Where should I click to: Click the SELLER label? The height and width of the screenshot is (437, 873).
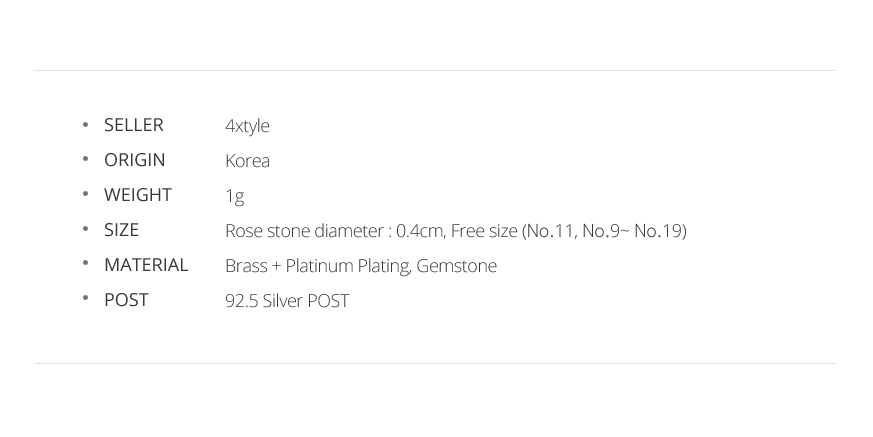(x=133, y=125)
